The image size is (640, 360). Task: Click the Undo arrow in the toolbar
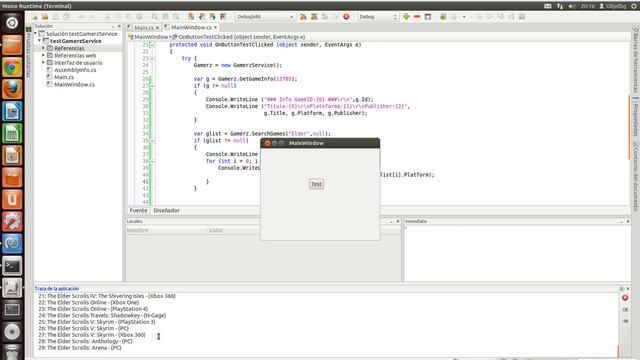tap(81, 17)
